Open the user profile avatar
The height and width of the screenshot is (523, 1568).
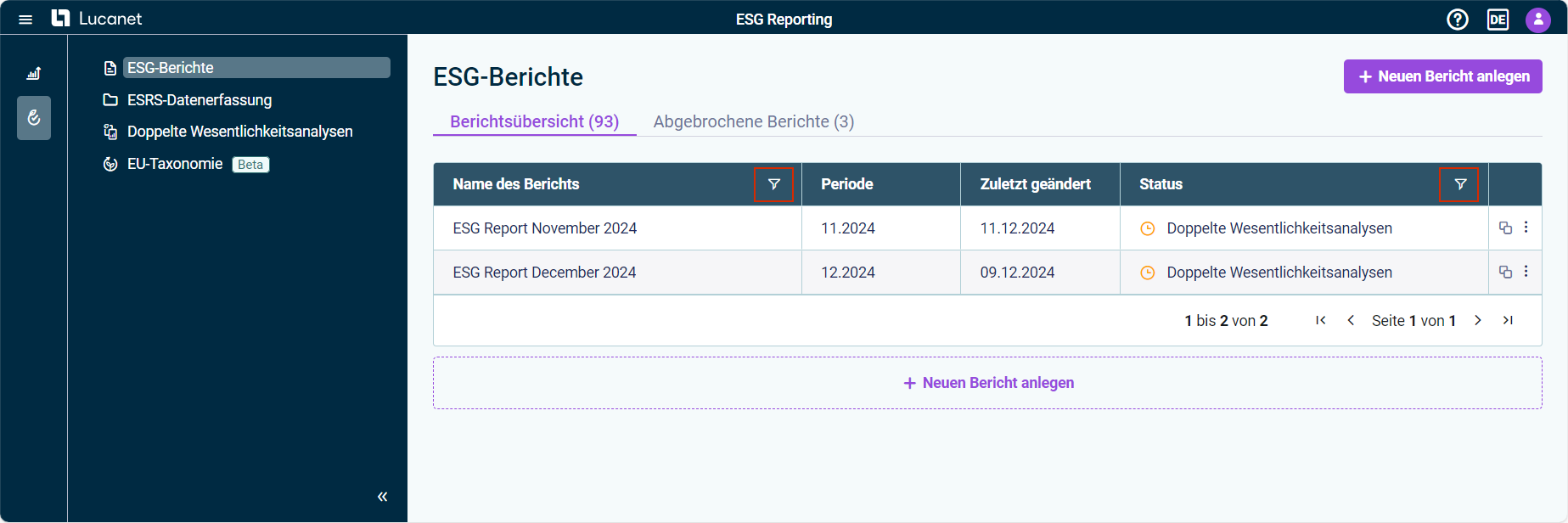(x=1537, y=20)
